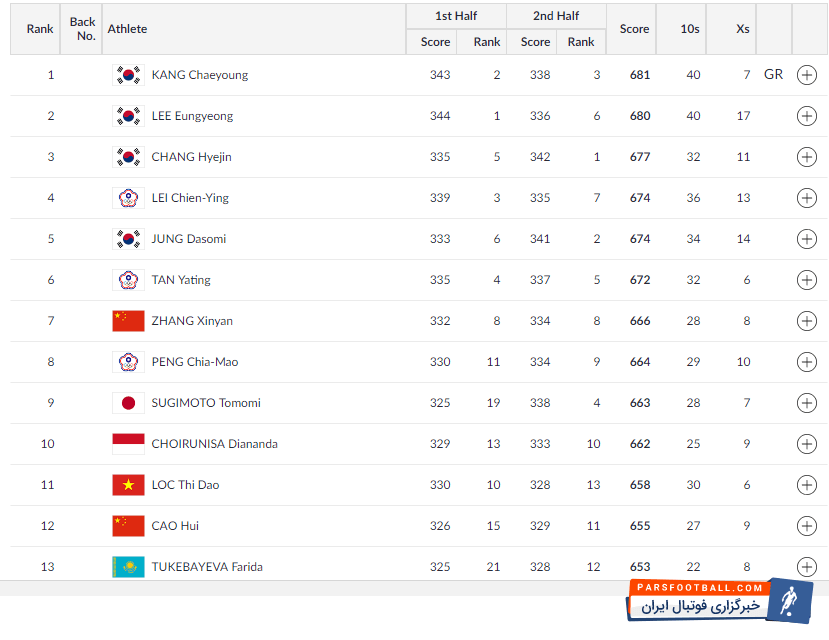Click the Xs column header

(x=742, y=29)
